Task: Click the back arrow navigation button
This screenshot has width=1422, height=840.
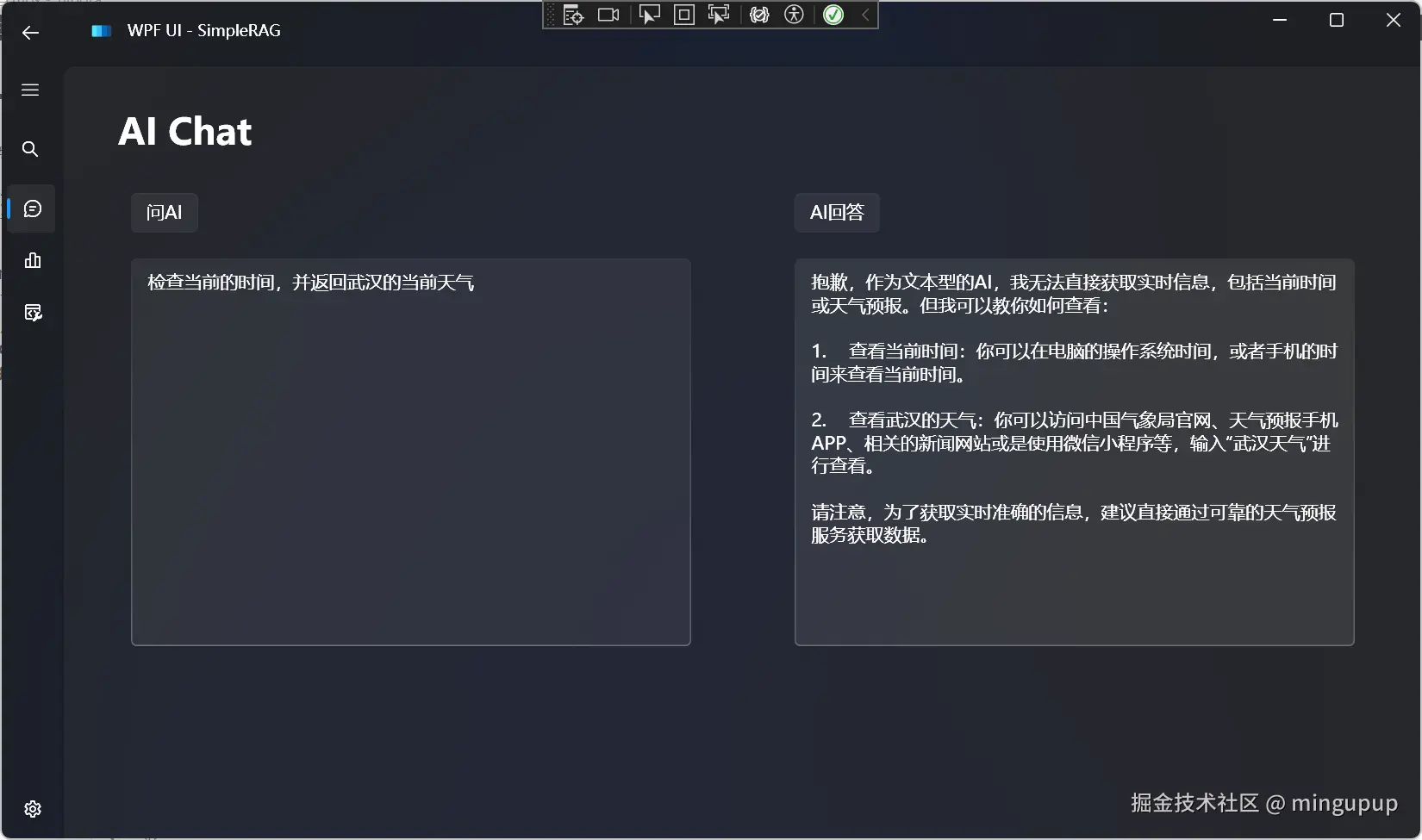Action: [x=30, y=33]
